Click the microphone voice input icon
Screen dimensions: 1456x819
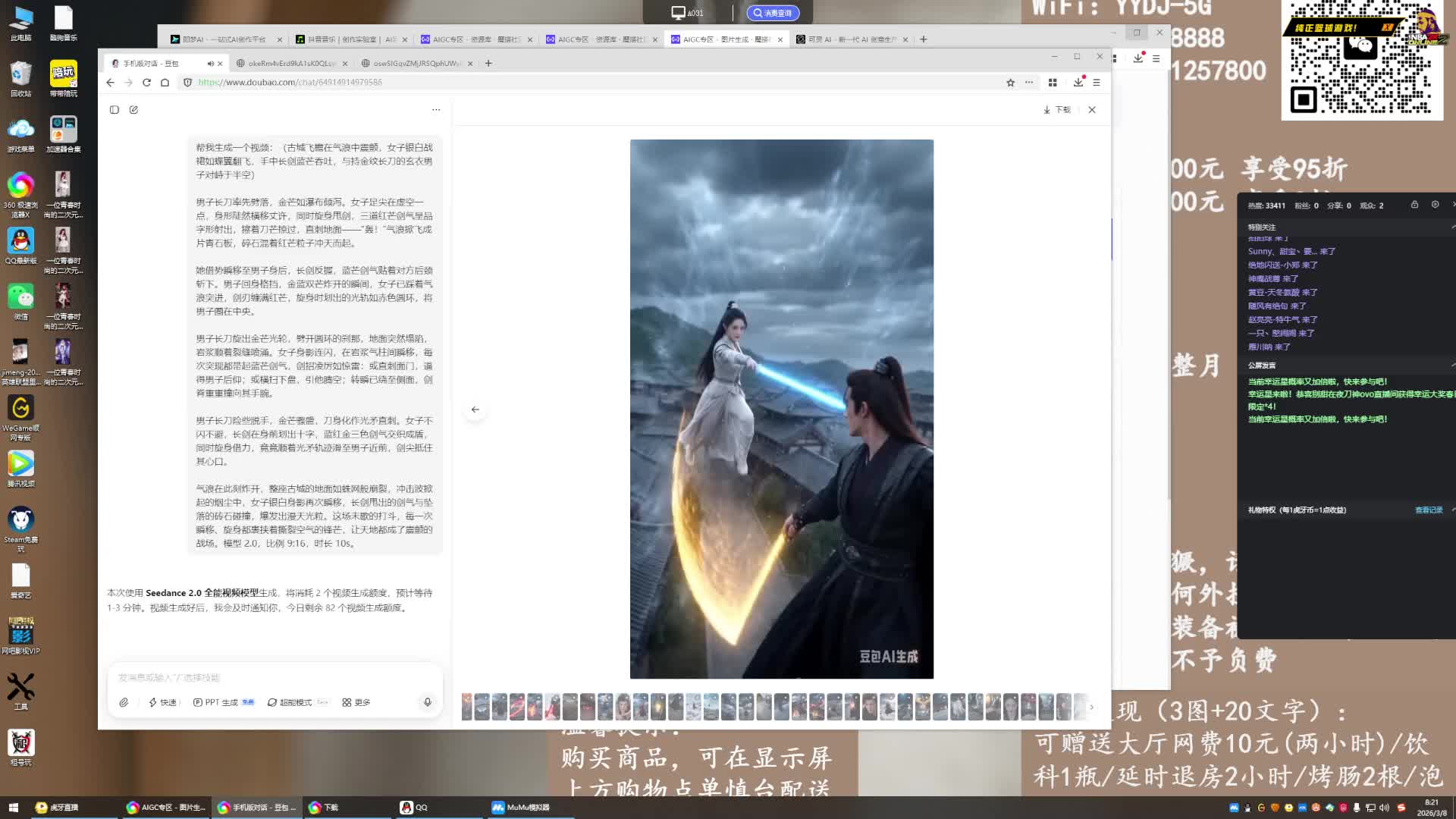[427, 702]
